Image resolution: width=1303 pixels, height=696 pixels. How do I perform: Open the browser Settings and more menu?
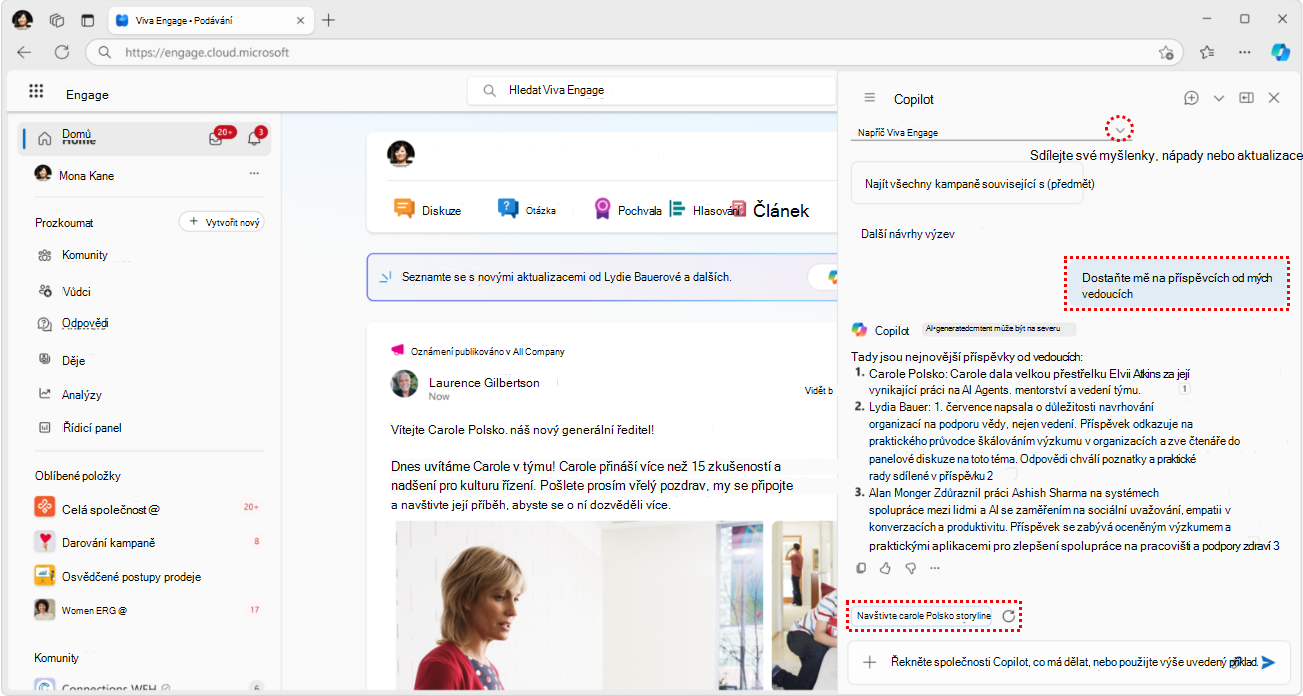pyautogui.click(x=1244, y=52)
